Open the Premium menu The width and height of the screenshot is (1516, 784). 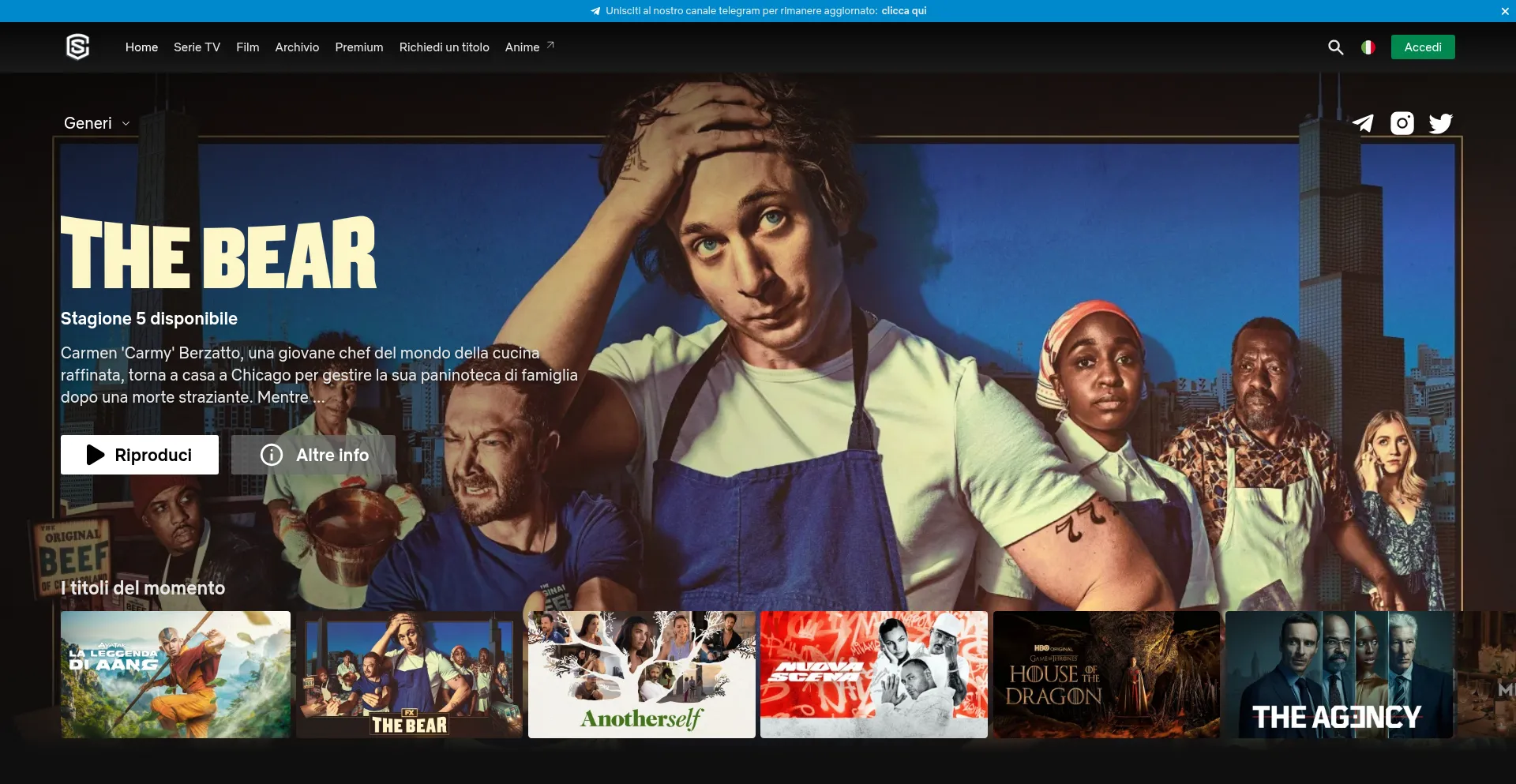[x=359, y=47]
